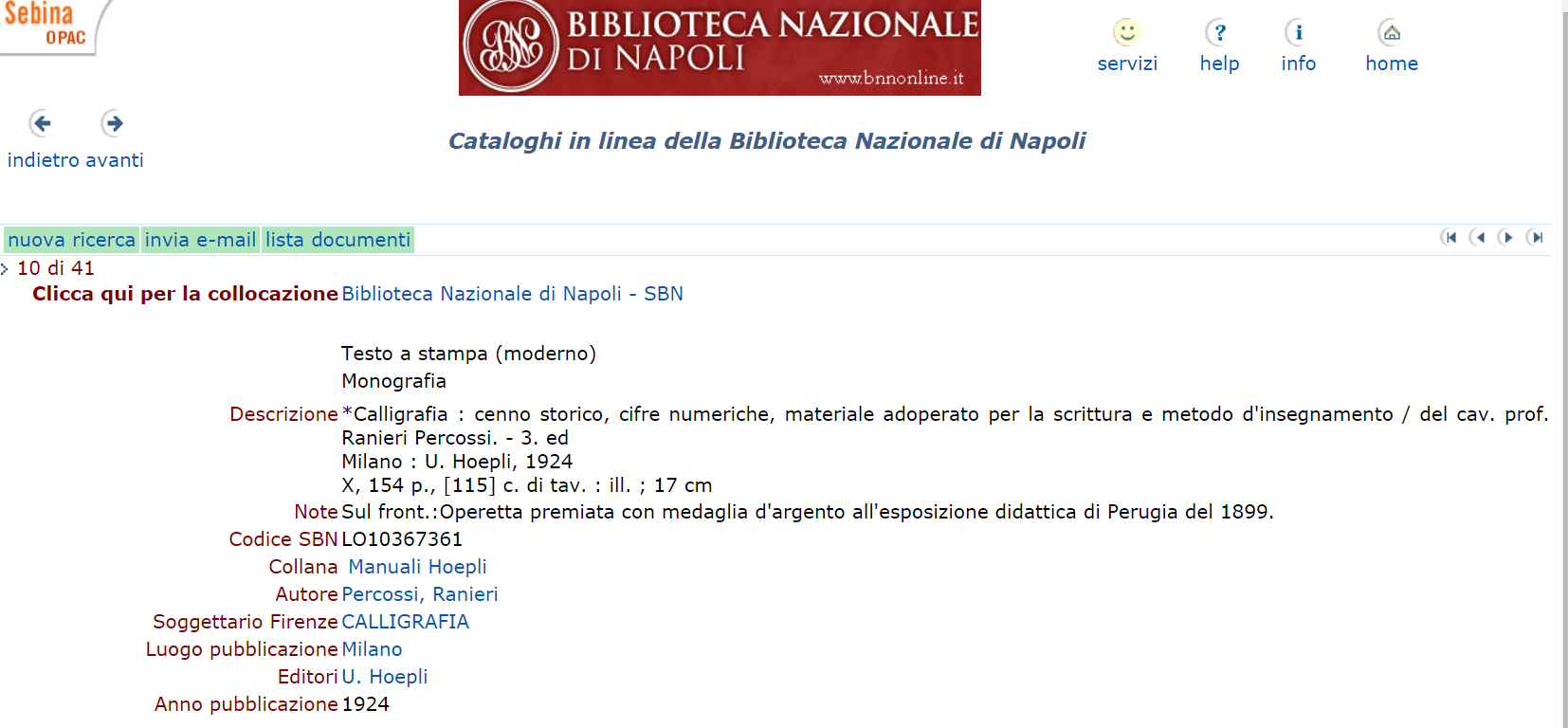Open author link Percossi, Ranieri
The height and width of the screenshot is (728, 1568).
click(419, 594)
